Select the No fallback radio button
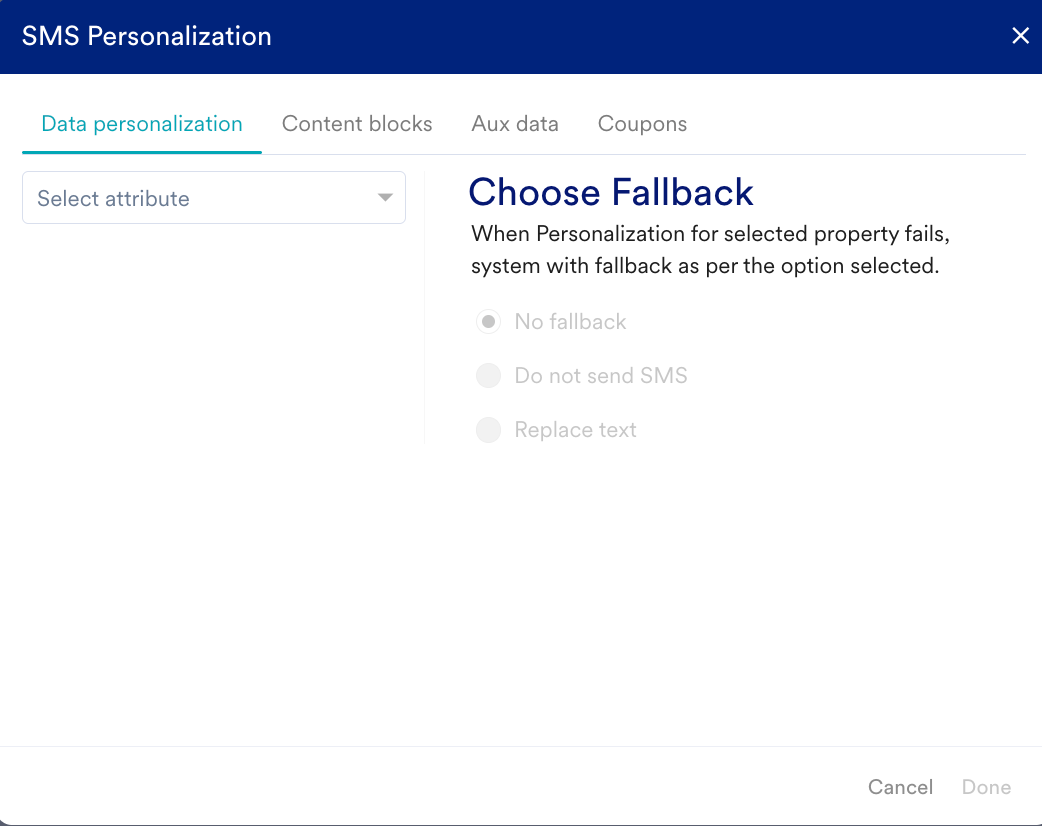The width and height of the screenshot is (1042, 826). (488, 322)
